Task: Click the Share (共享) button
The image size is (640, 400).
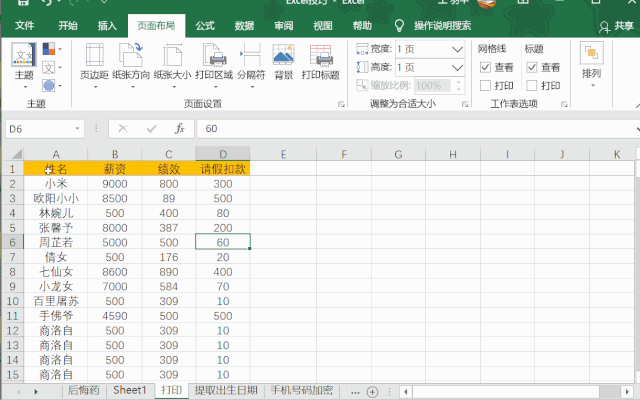Action: point(616,27)
